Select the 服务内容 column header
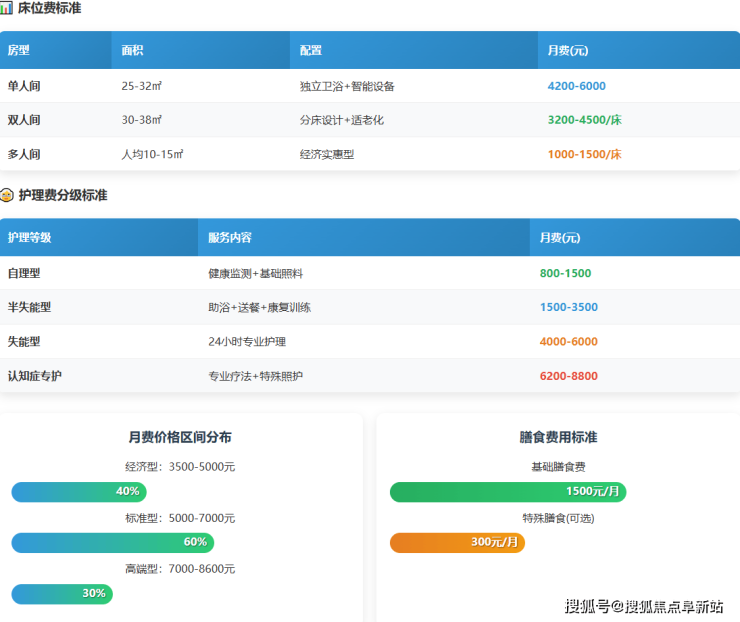740x622 pixels. coord(230,238)
